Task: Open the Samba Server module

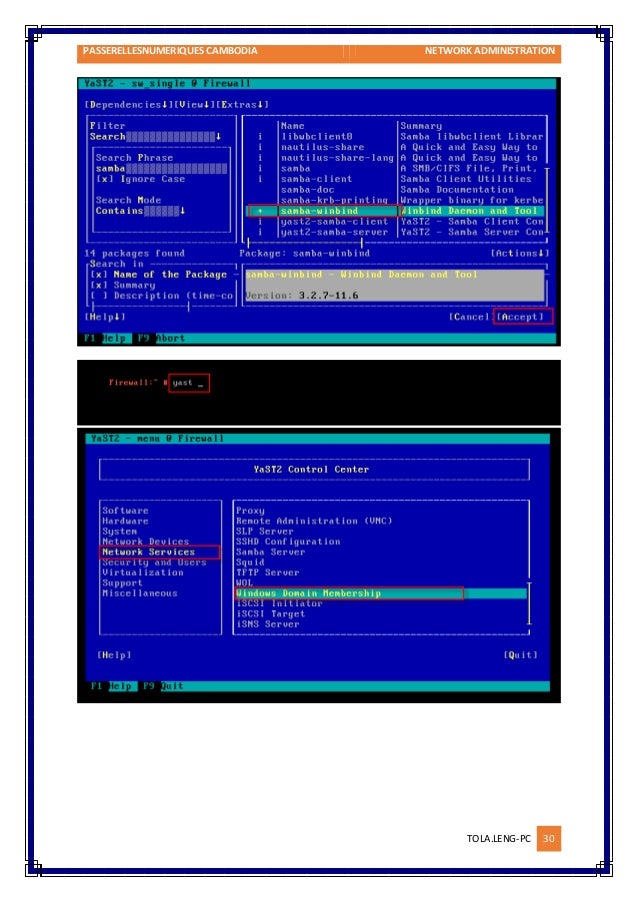Action: pyautogui.click(x=271, y=552)
